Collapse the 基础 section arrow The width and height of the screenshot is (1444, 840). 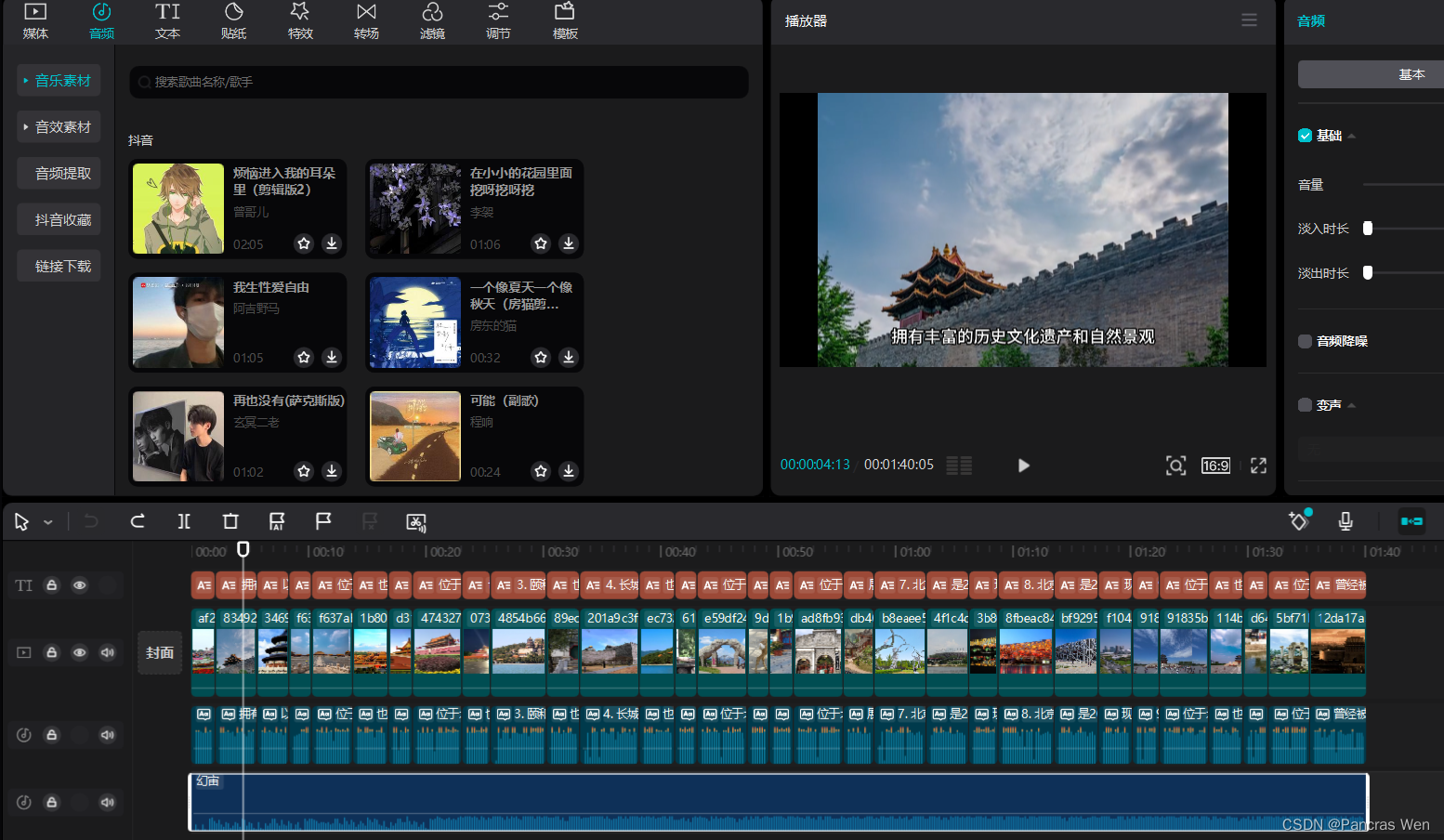pyautogui.click(x=1351, y=137)
